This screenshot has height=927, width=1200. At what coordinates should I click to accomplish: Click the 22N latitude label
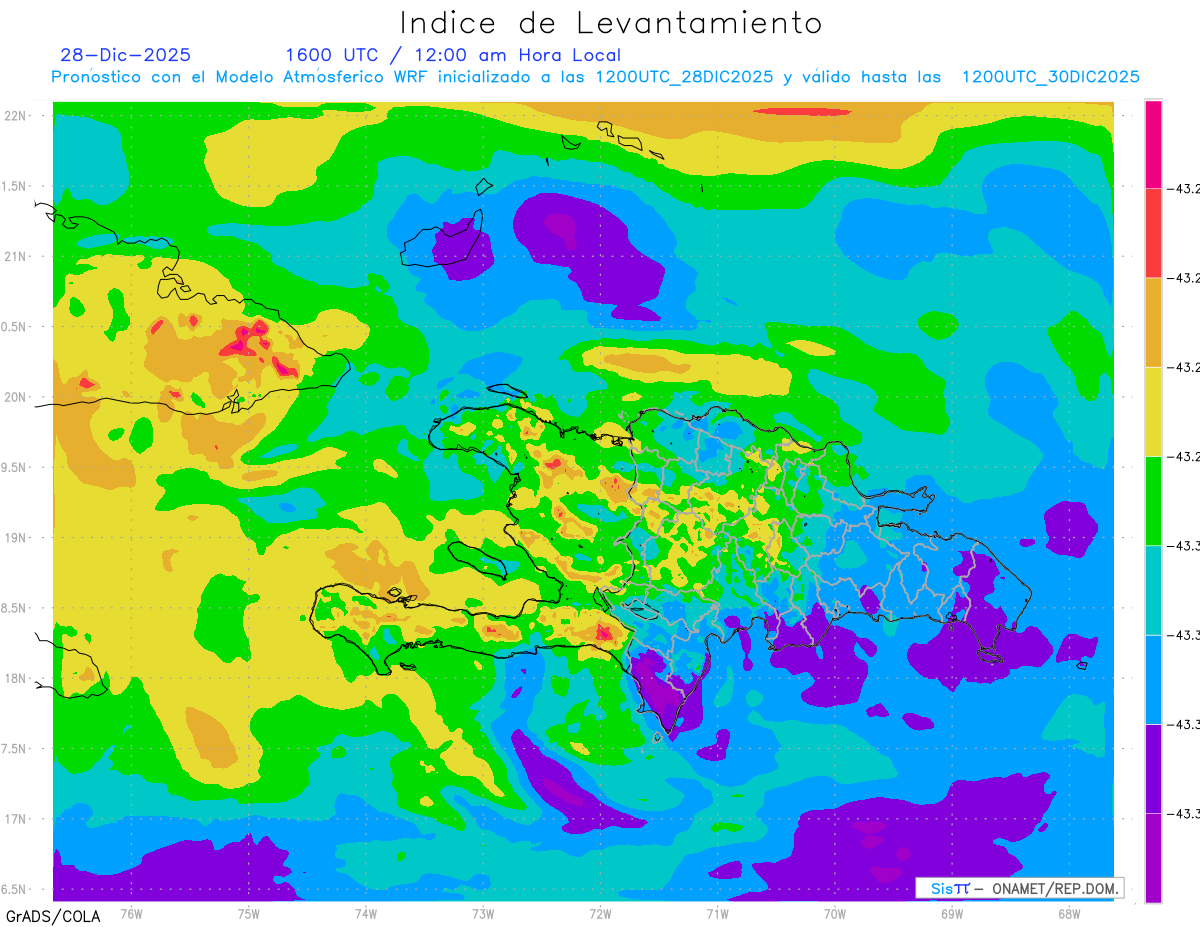click(x=17, y=116)
